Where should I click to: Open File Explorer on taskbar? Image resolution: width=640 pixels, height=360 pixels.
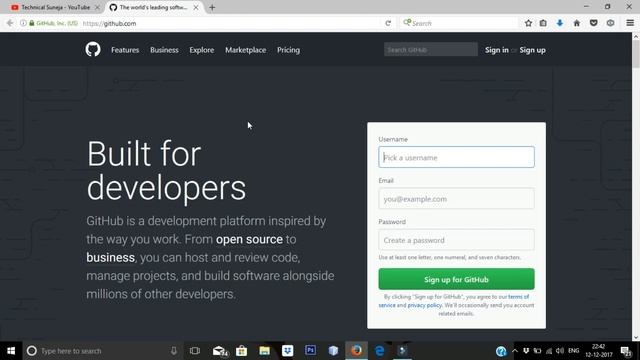(264, 351)
